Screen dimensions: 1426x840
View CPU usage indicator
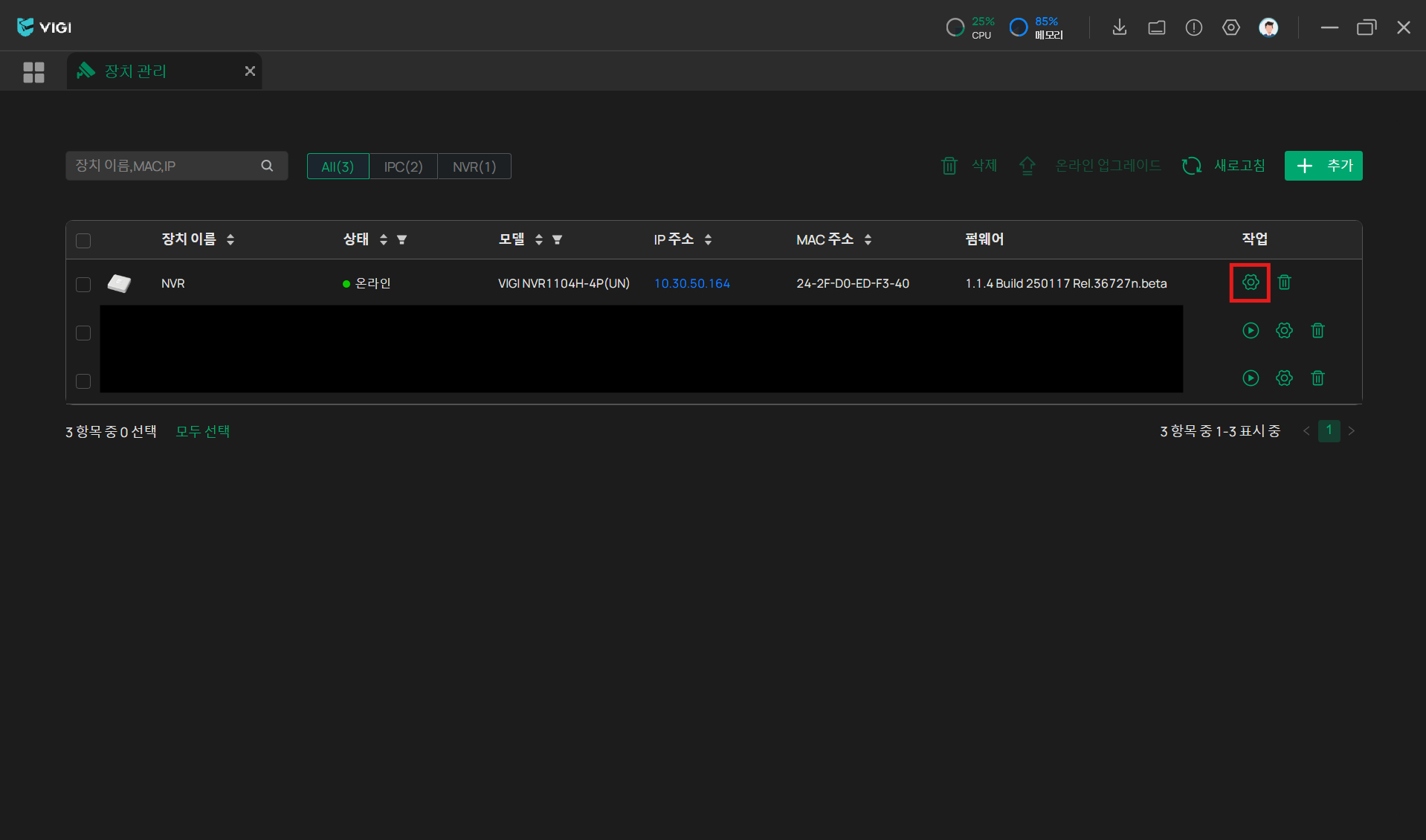(x=970, y=28)
